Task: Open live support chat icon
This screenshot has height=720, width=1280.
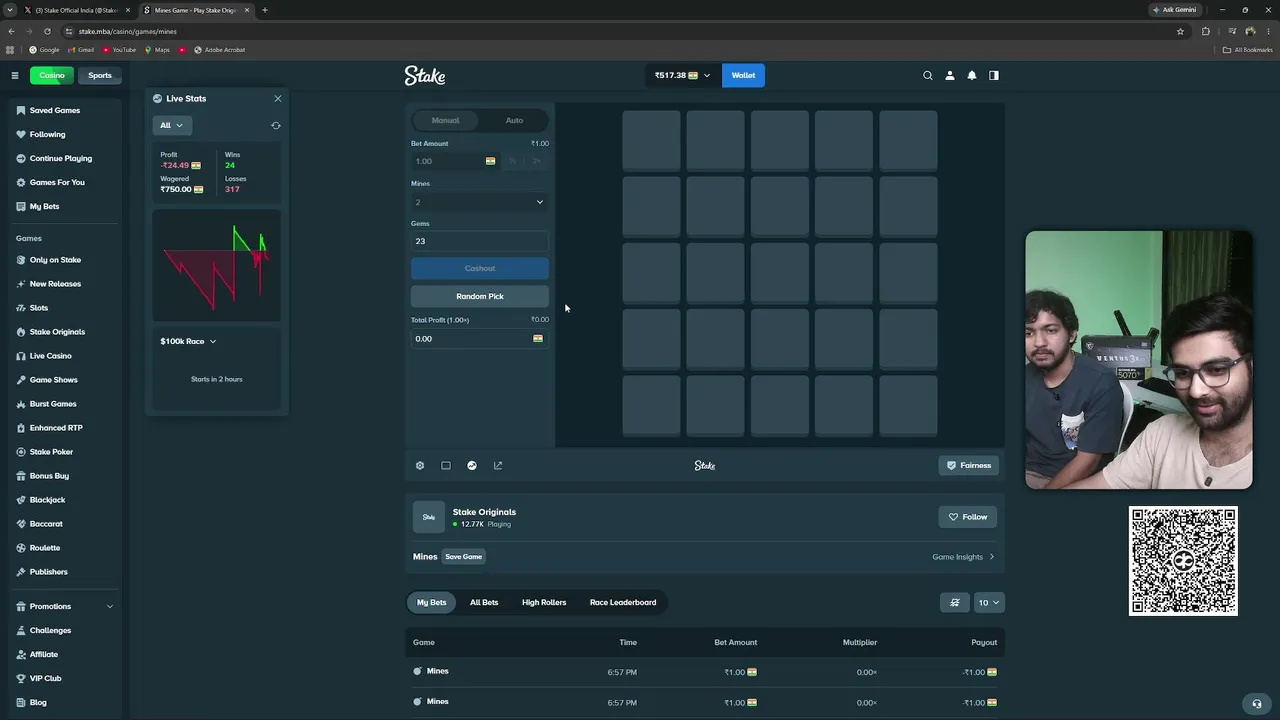Action: (x=1257, y=703)
